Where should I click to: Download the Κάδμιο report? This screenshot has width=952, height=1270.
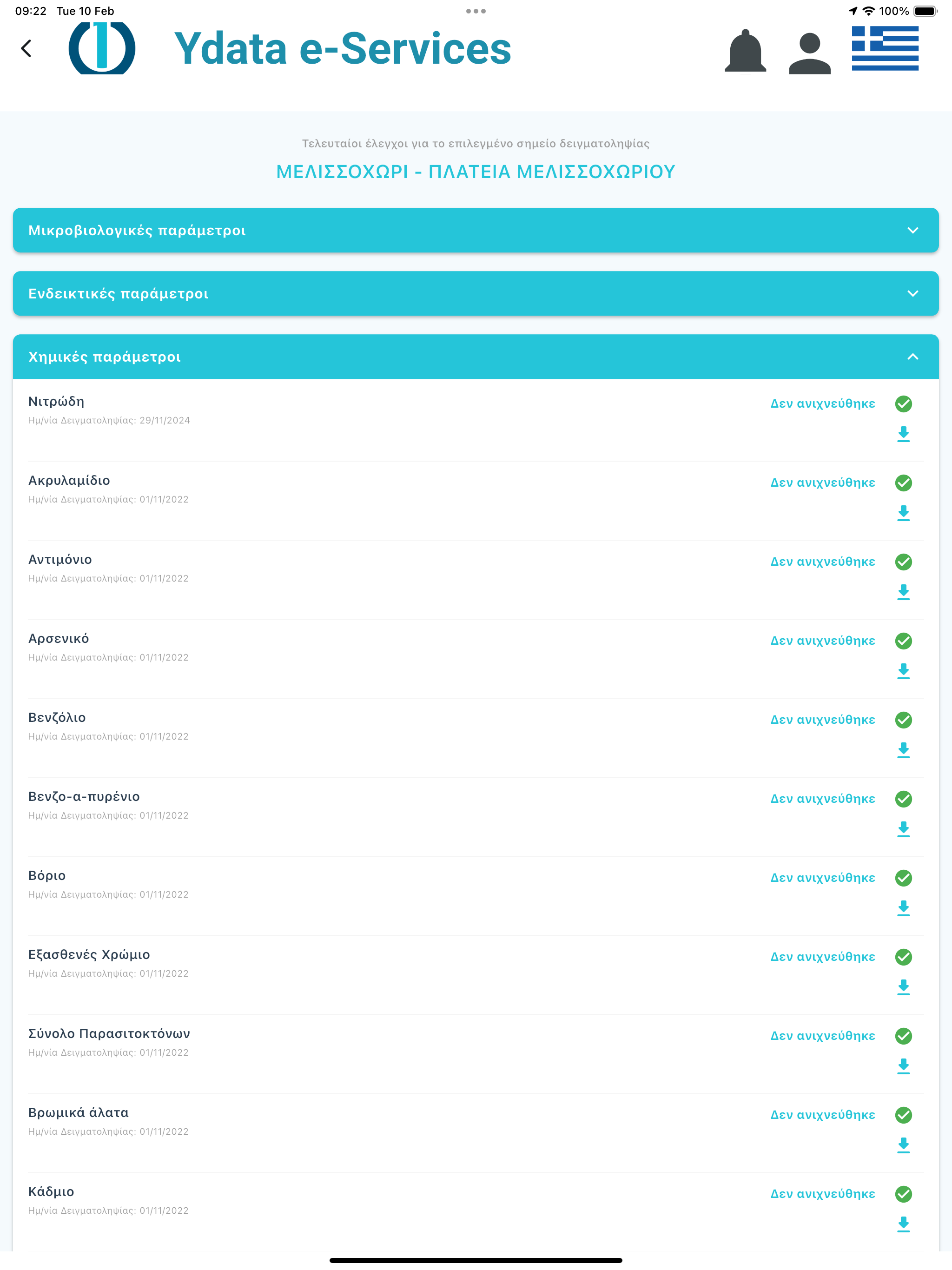click(x=903, y=1224)
